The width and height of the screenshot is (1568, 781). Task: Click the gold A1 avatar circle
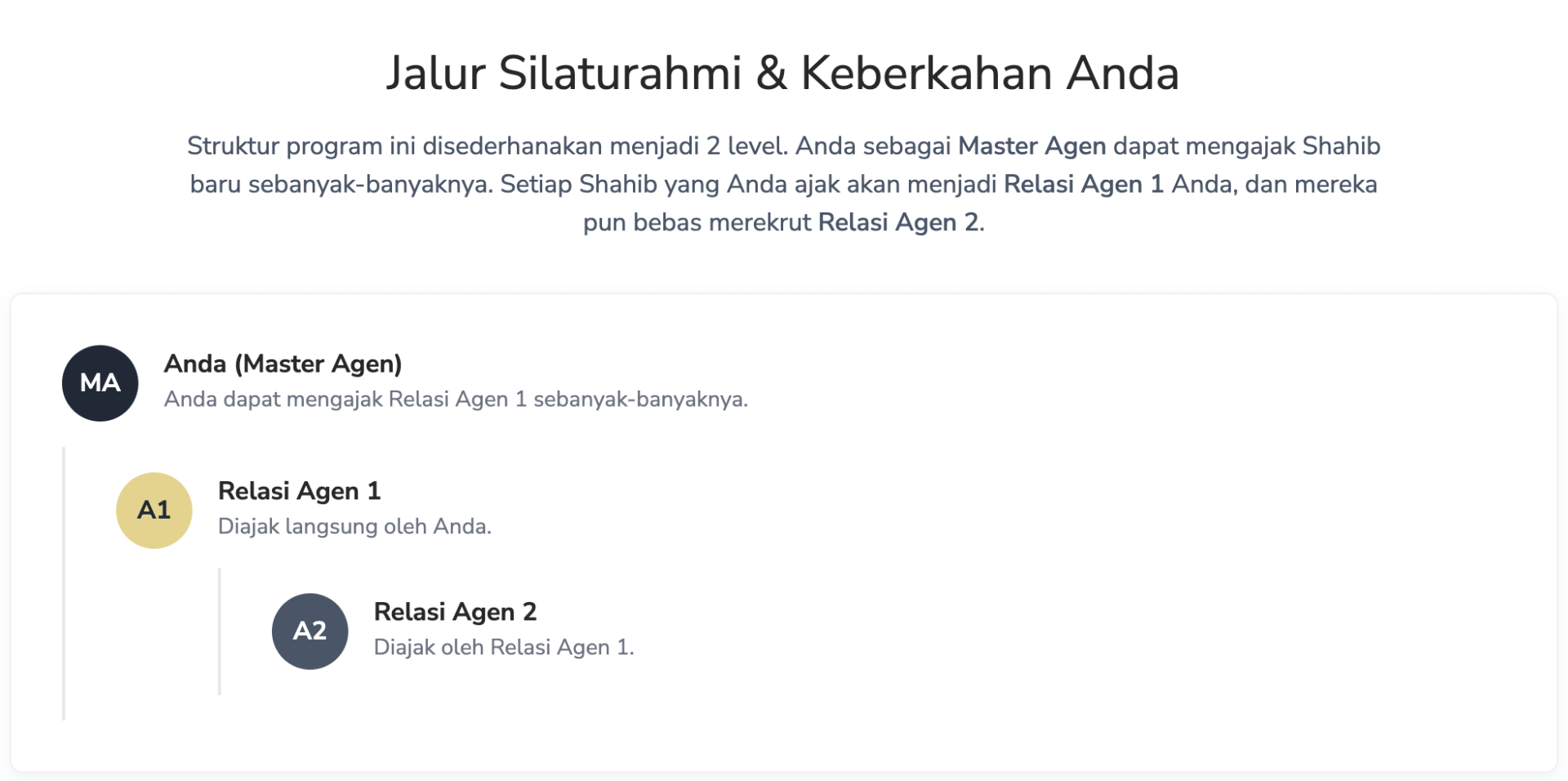(154, 511)
